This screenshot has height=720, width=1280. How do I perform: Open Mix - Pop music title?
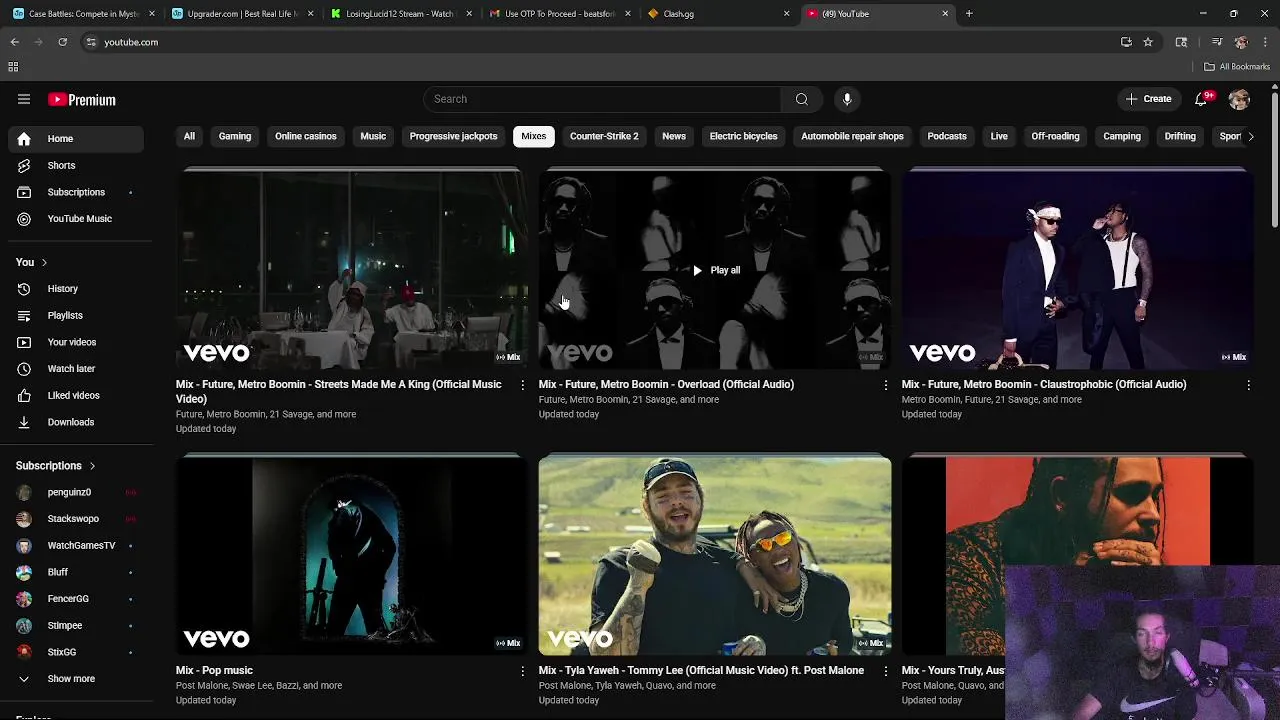click(x=214, y=670)
